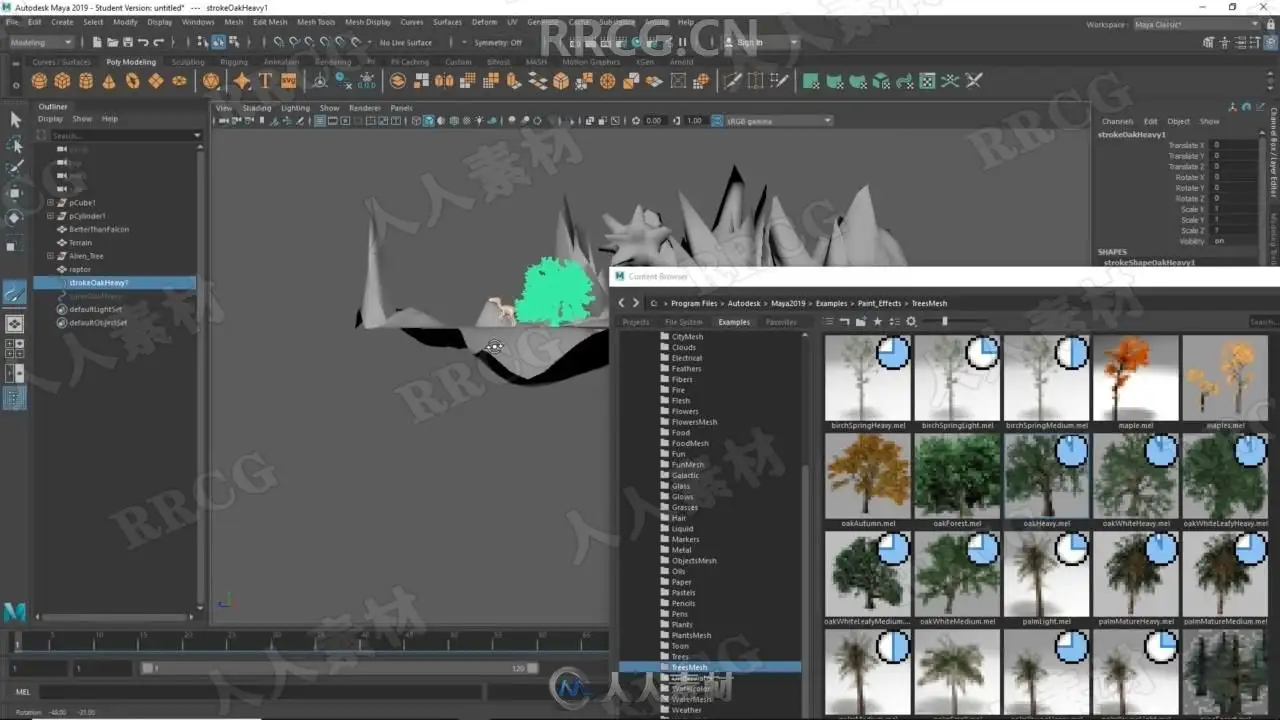
Task: Create a polygon cylinder from the shelf
Action: (85, 81)
